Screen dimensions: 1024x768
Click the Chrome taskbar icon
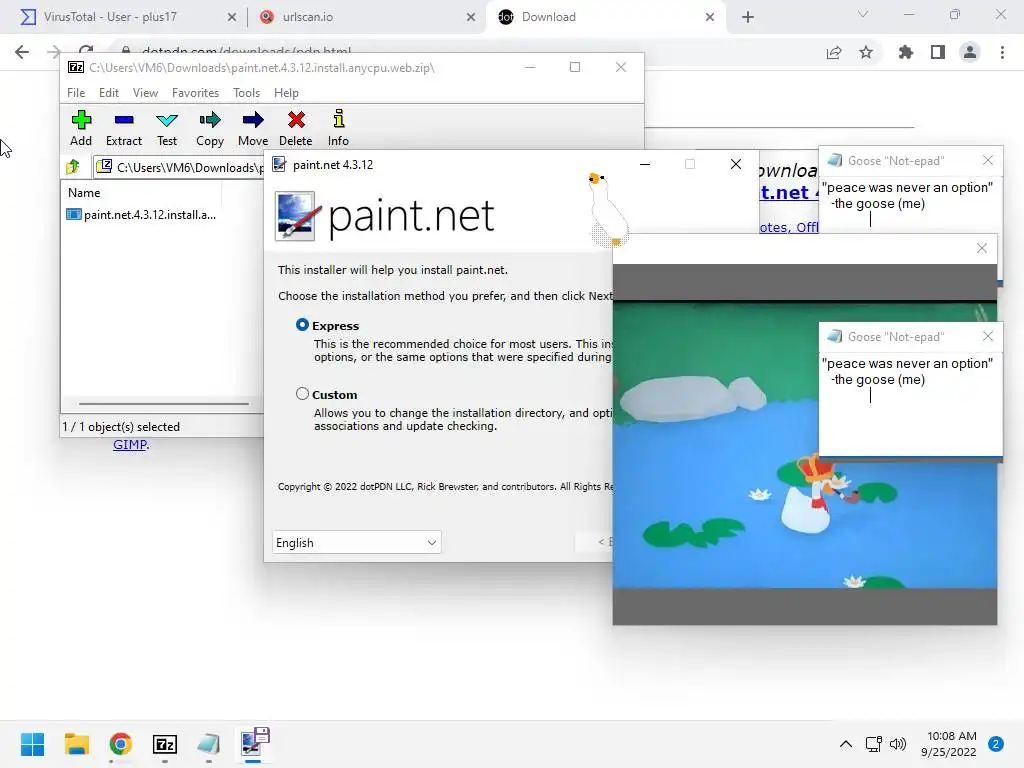[120, 744]
